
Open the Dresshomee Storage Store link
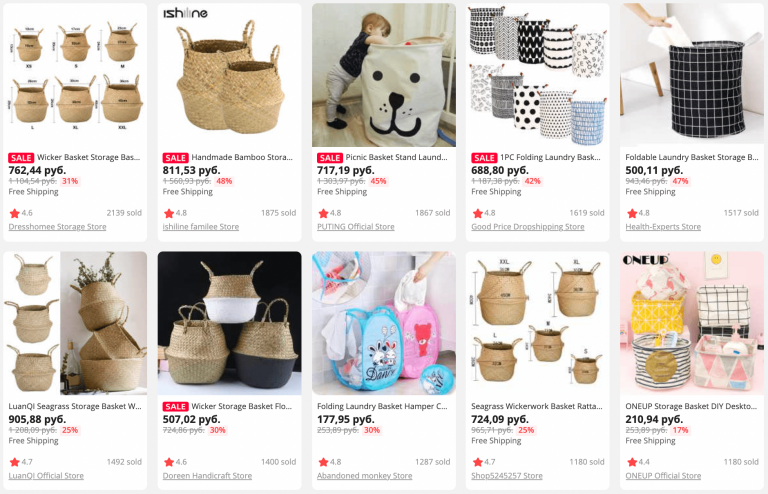point(57,227)
